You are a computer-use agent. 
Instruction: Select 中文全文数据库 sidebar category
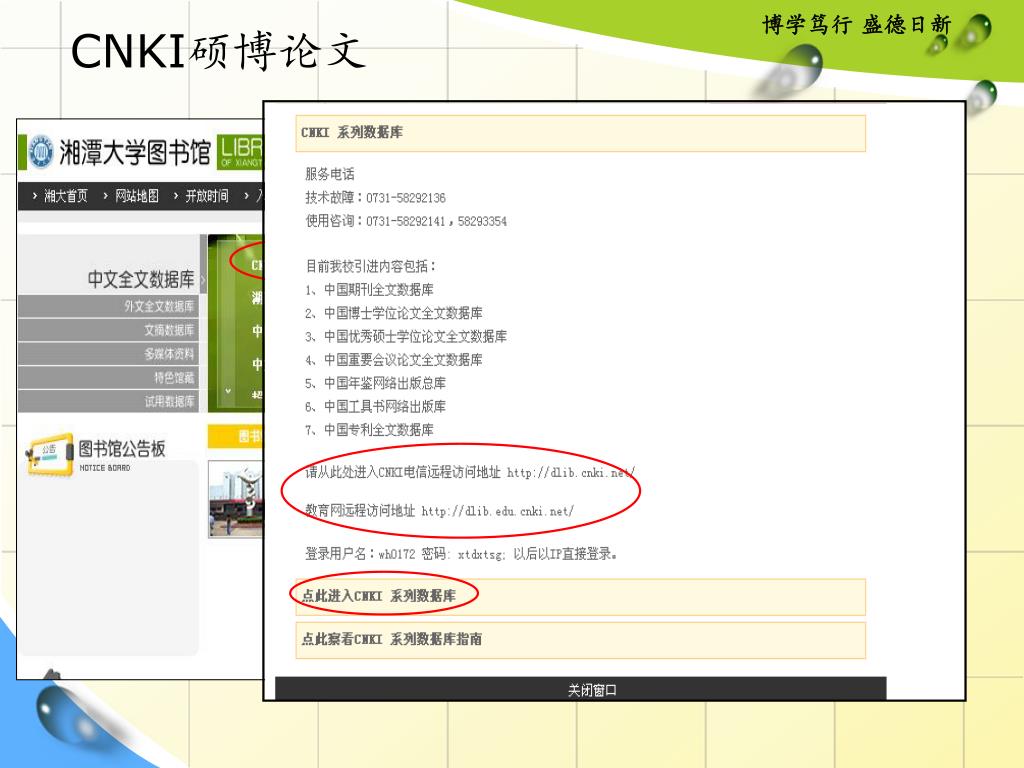point(141,279)
